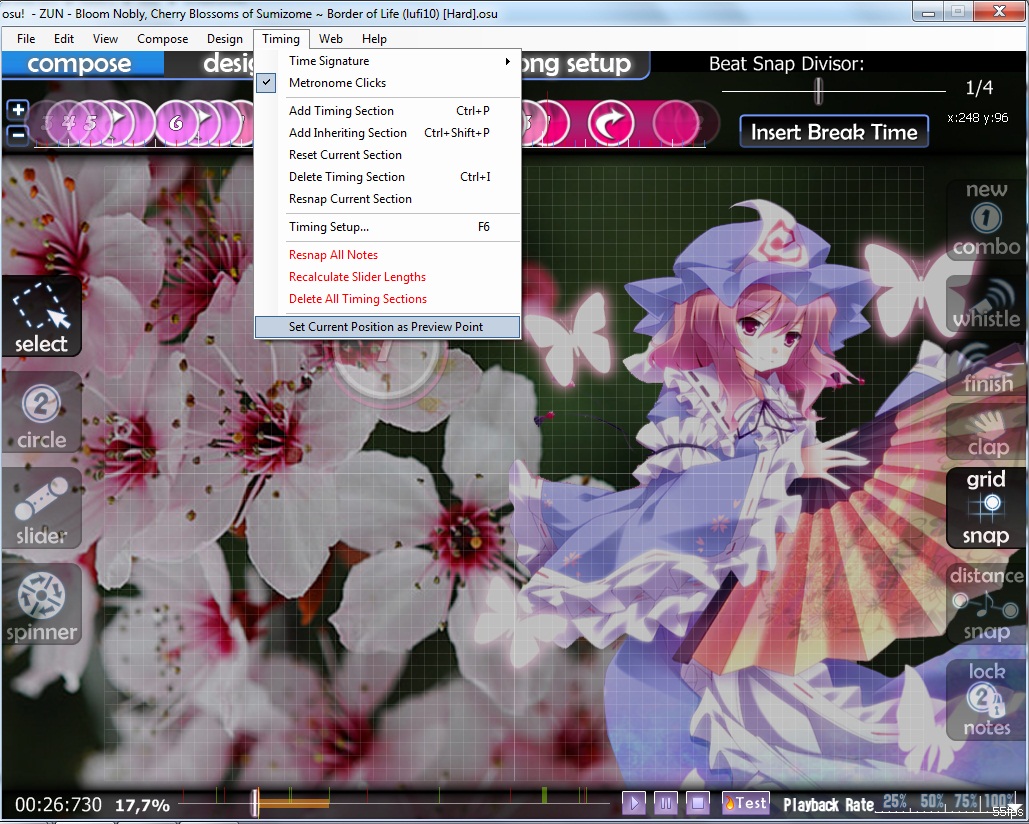
Task: Set playback rate to 25%
Action: click(895, 801)
